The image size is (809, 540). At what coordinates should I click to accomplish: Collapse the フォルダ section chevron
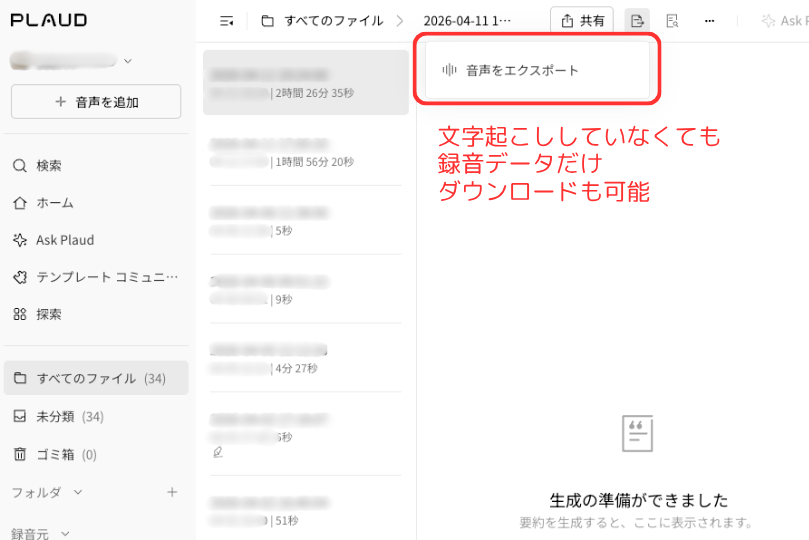click(78, 492)
